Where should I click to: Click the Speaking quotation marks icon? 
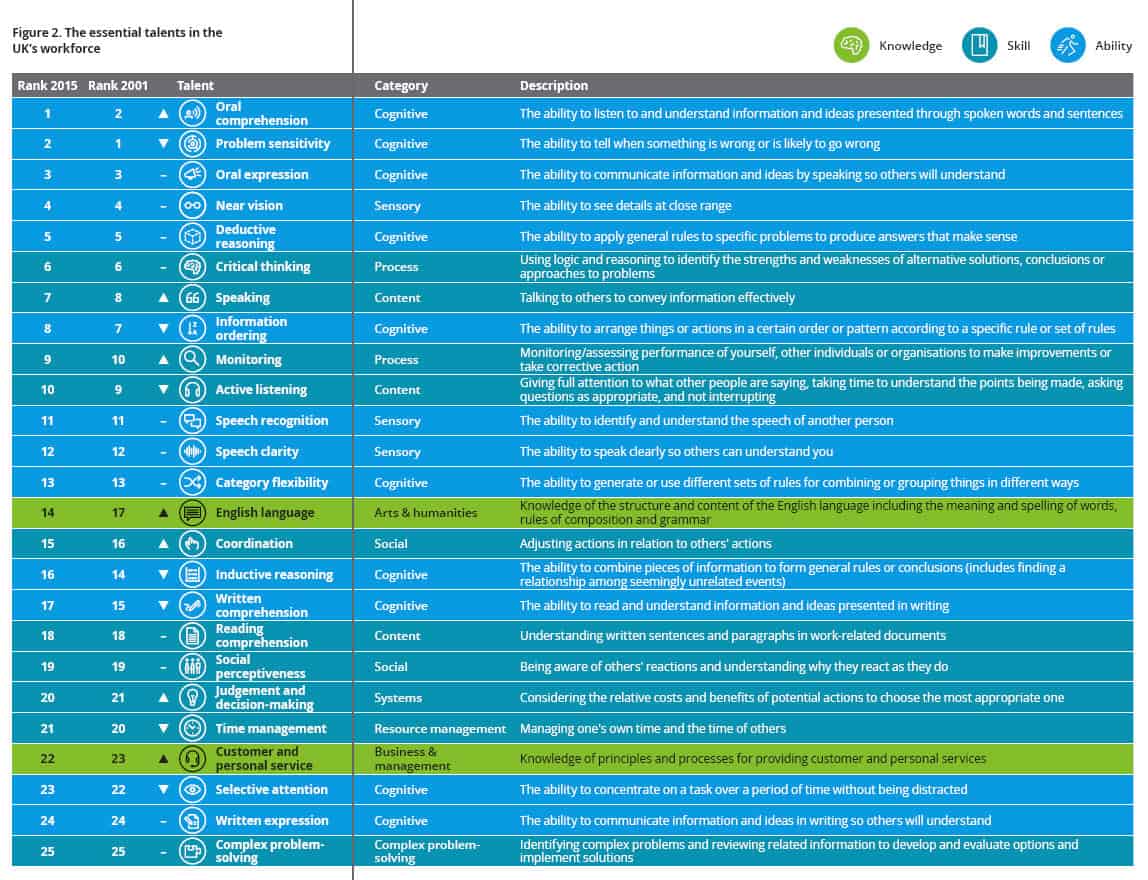click(x=192, y=297)
